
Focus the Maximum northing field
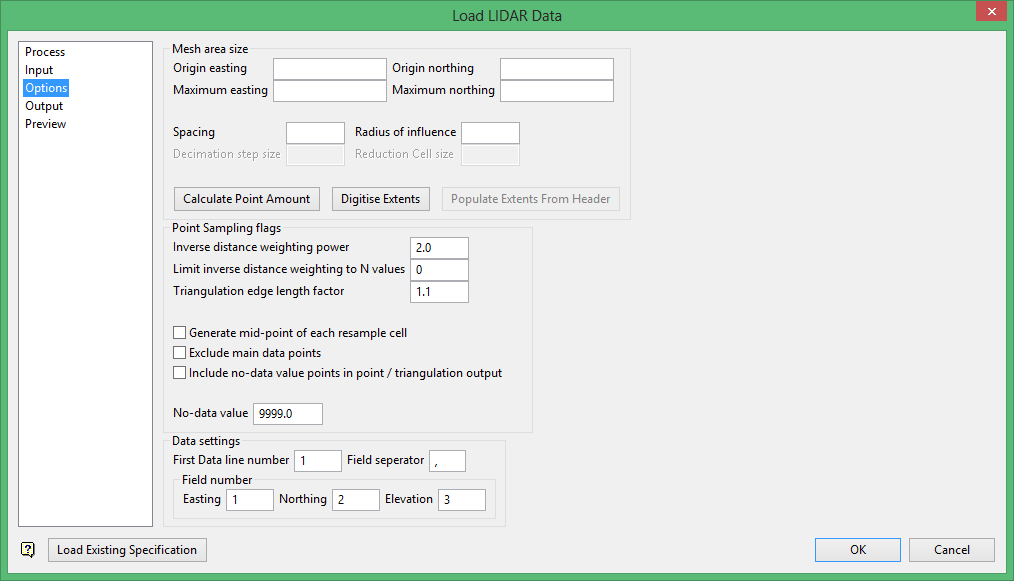[557, 91]
